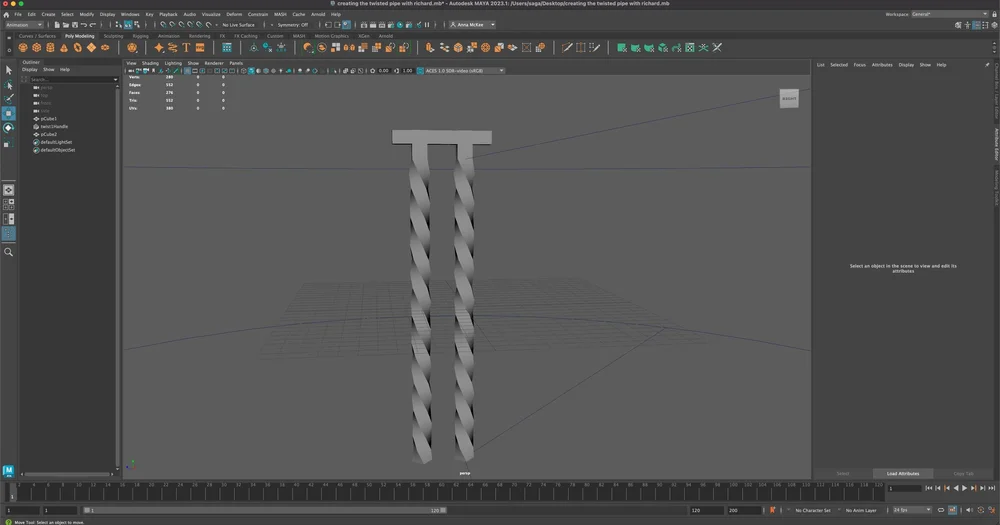Toggle the workspace lock icon
The width and height of the screenshot is (1000, 525).
(x=994, y=14)
